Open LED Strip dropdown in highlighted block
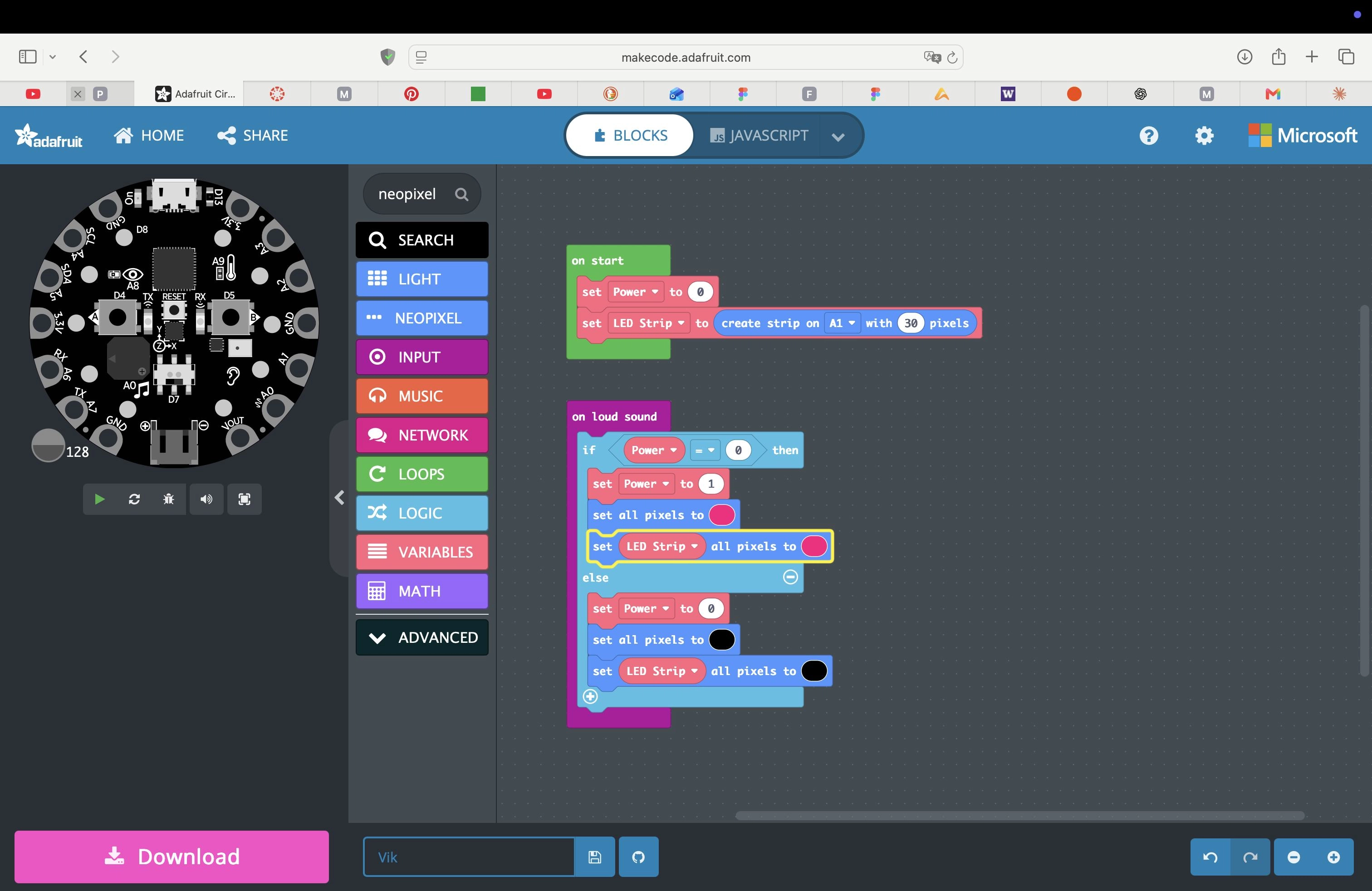 pos(662,546)
